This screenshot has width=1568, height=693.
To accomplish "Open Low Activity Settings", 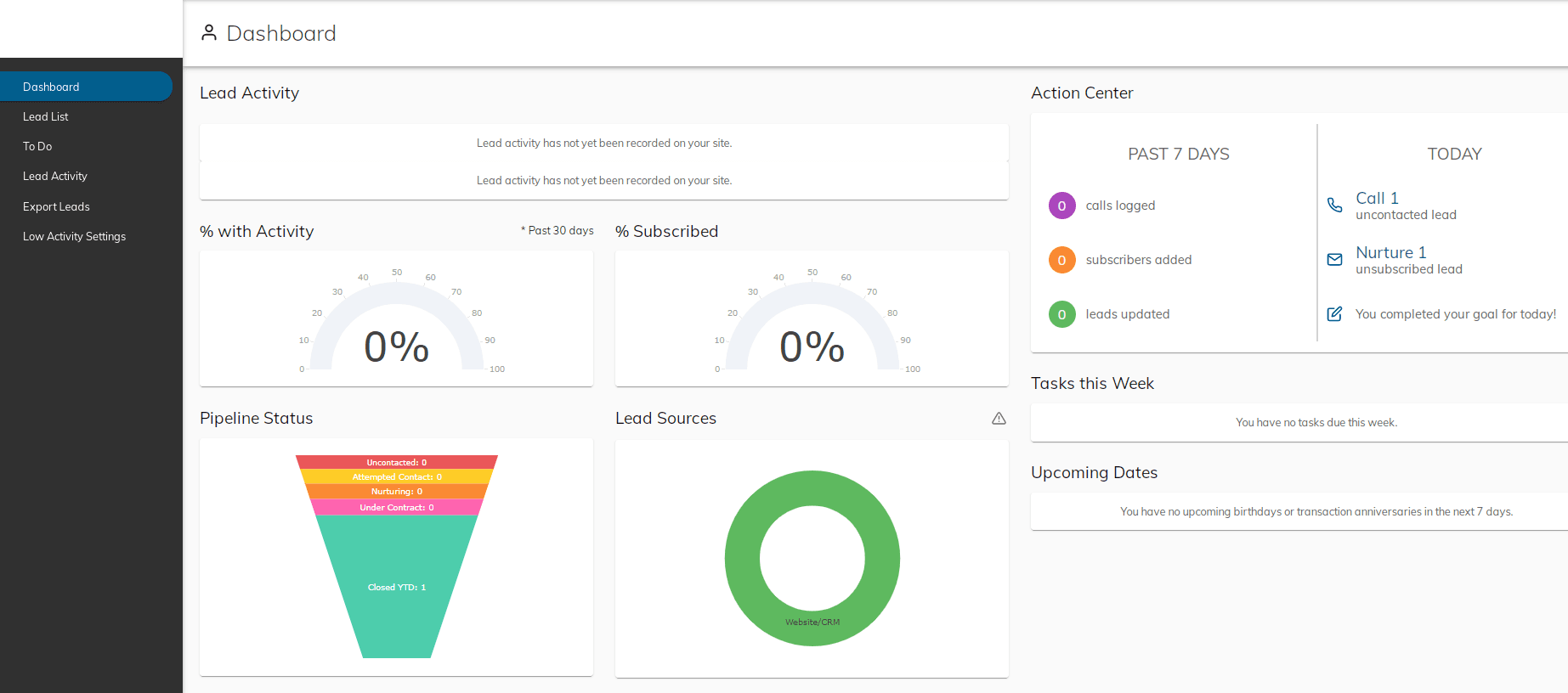I will click(x=74, y=237).
